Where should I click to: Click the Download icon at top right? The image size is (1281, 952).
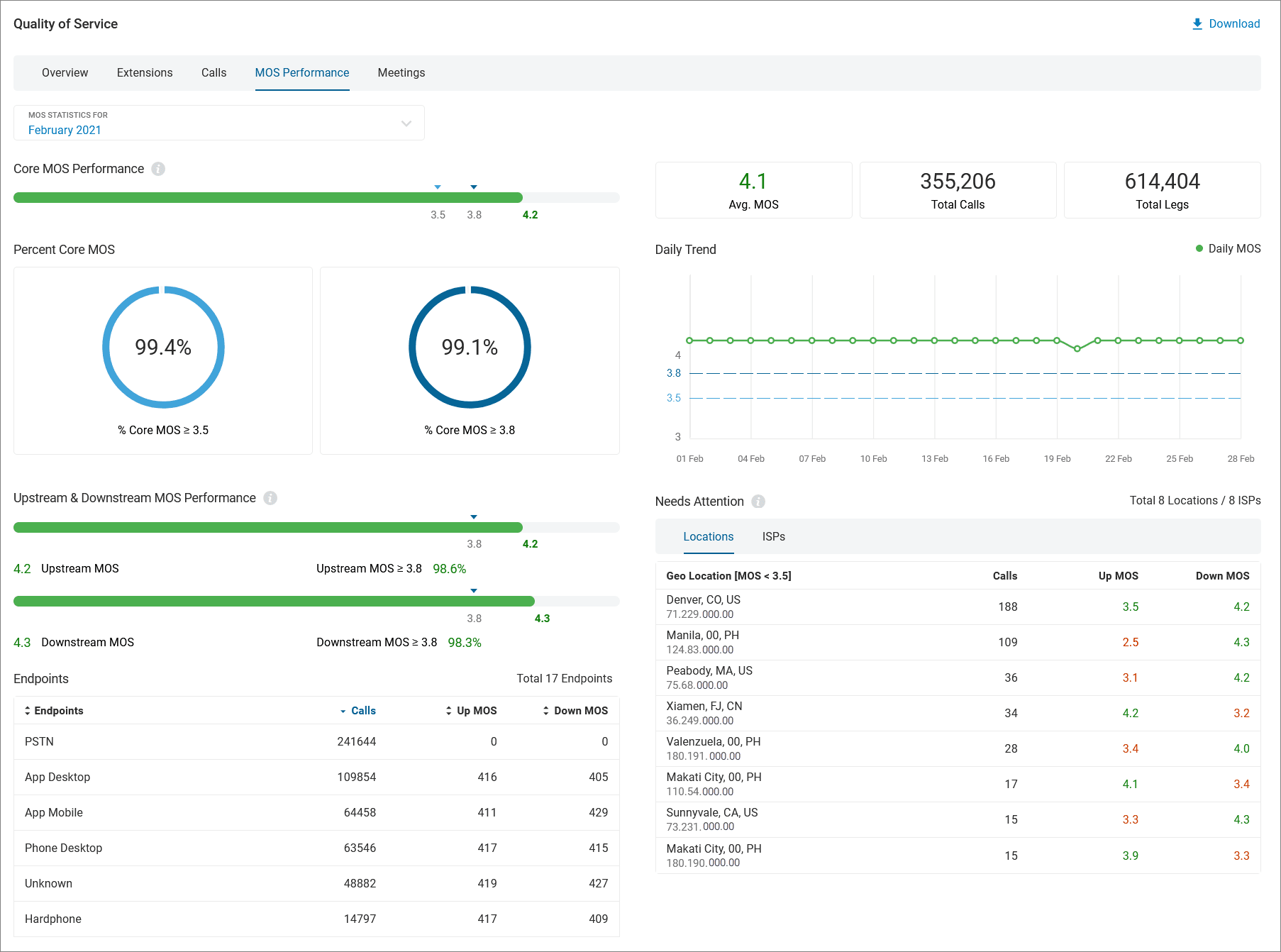[x=1196, y=23]
